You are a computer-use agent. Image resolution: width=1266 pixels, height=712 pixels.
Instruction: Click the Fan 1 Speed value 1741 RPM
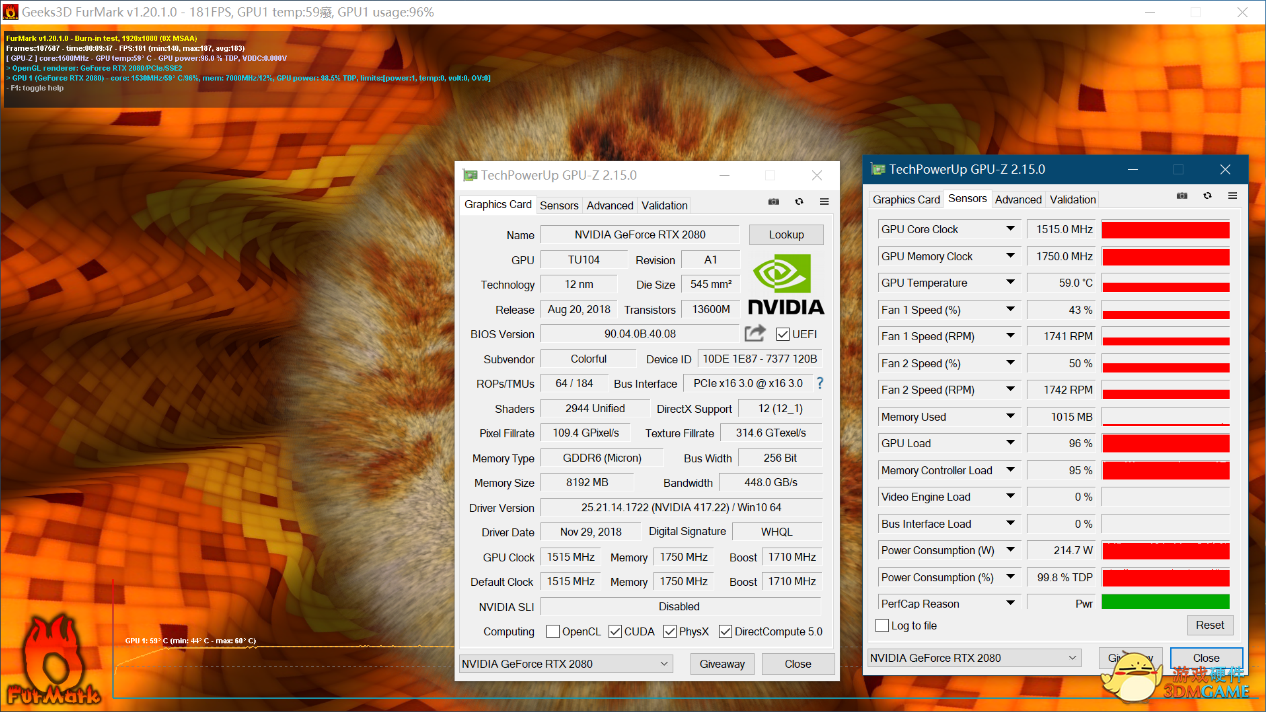pyautogui.click(x=1061, y=336)
